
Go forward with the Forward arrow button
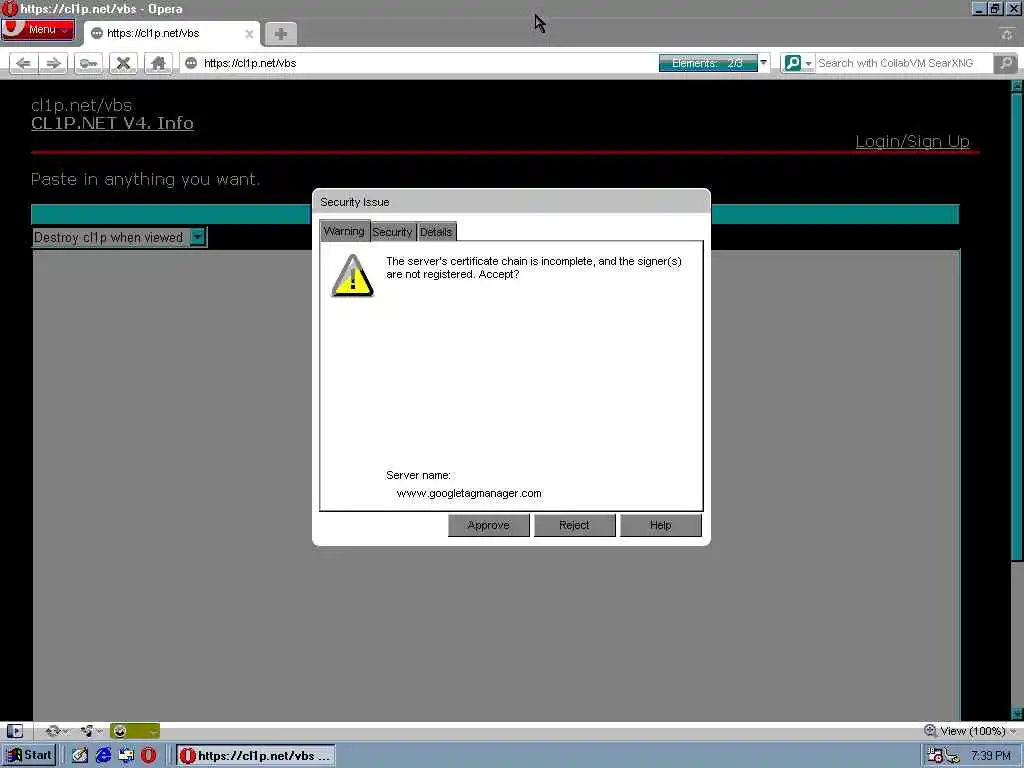click(x=53, y=63)
